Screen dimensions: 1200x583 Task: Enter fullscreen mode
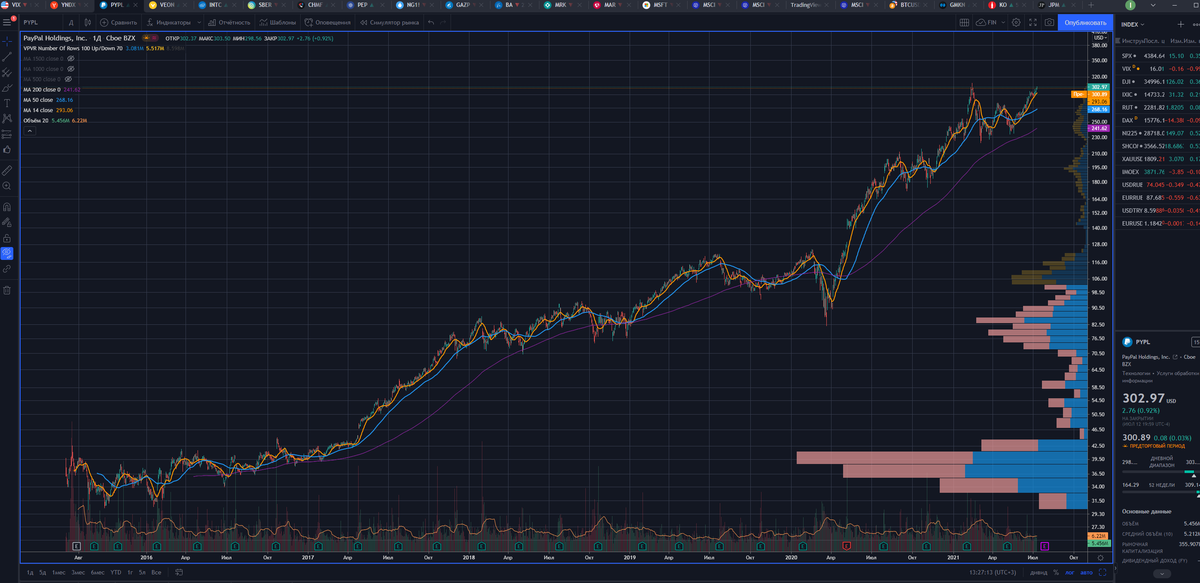1031,21
